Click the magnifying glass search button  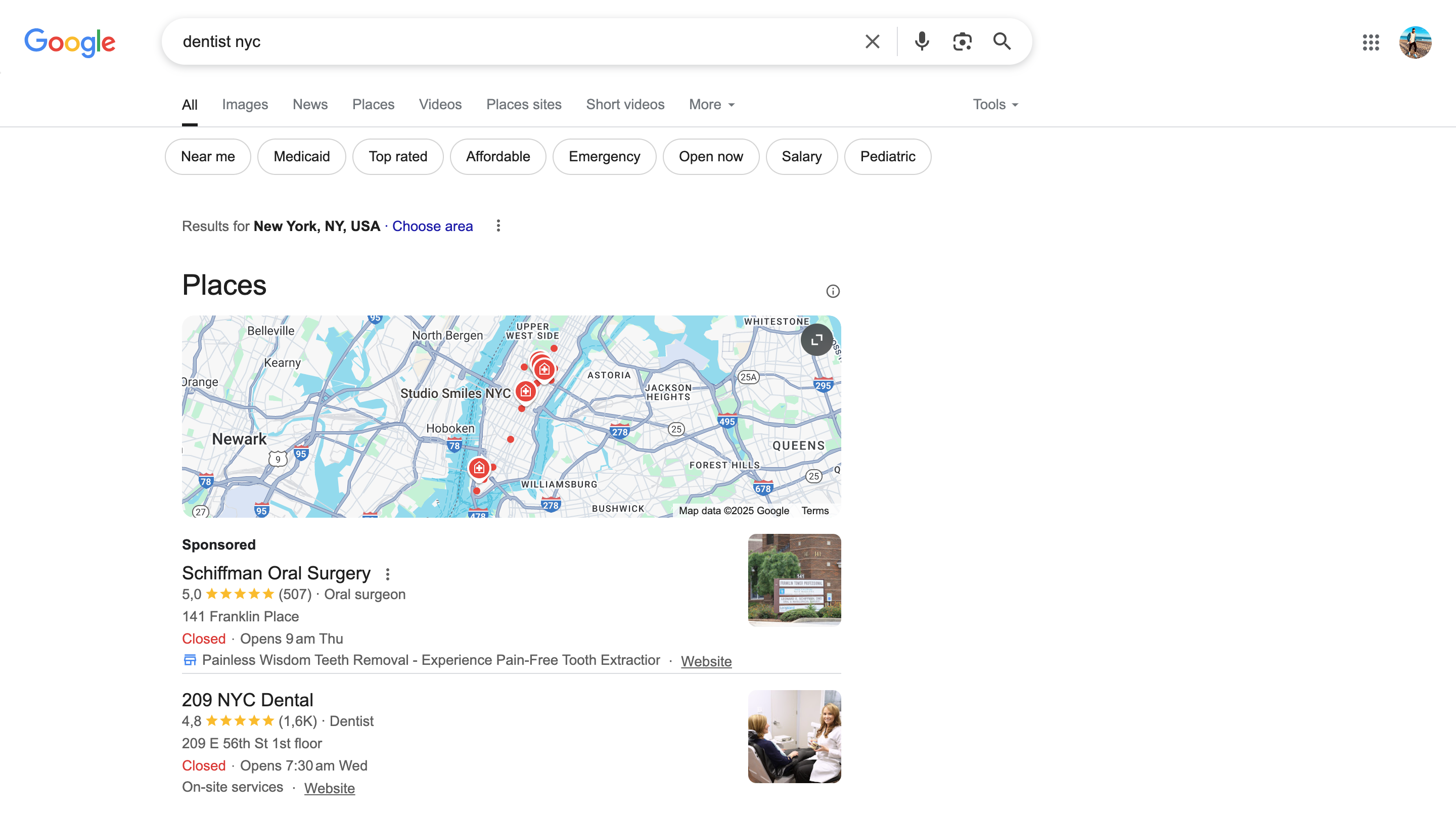coord(1002,41)
